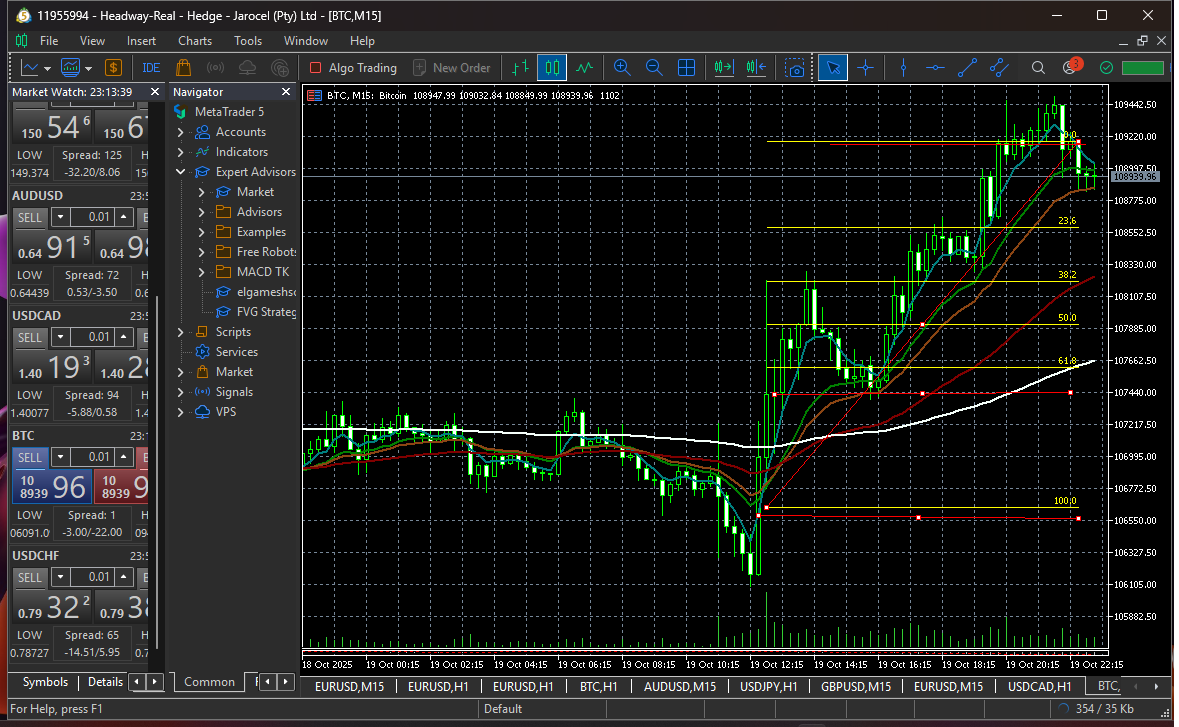
Task: Open the indicators list icon
Action: pos(71,68)
